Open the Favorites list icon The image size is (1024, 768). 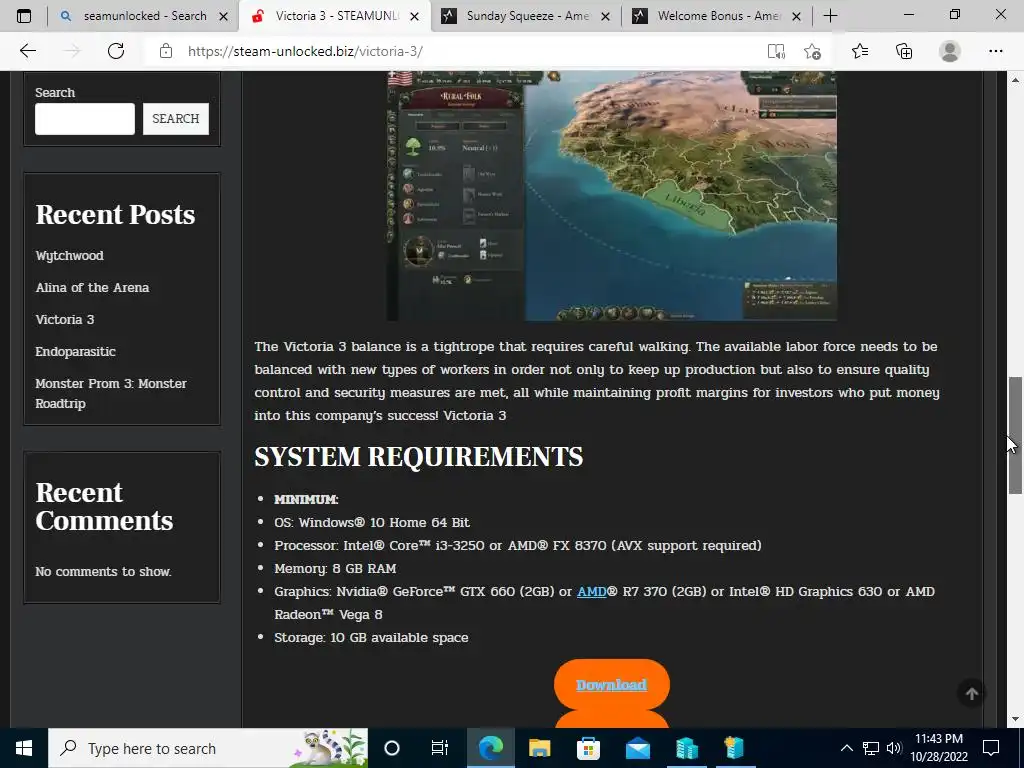point(860,51)
